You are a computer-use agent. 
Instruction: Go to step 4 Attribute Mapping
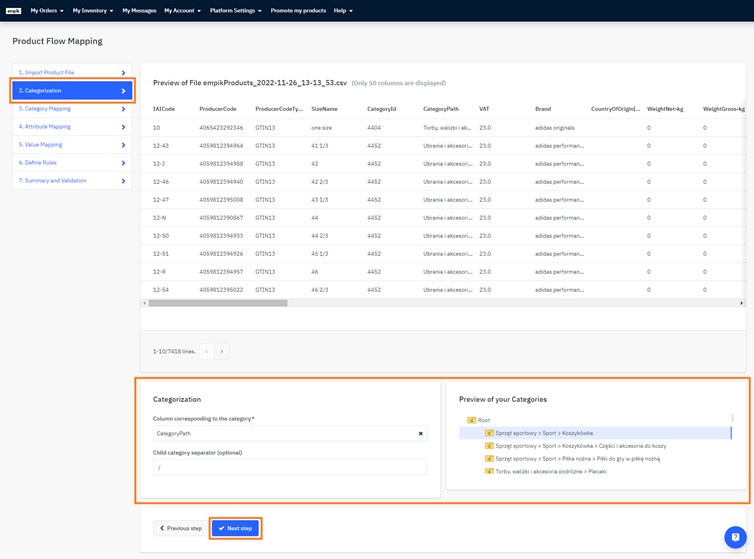[45, 127]
